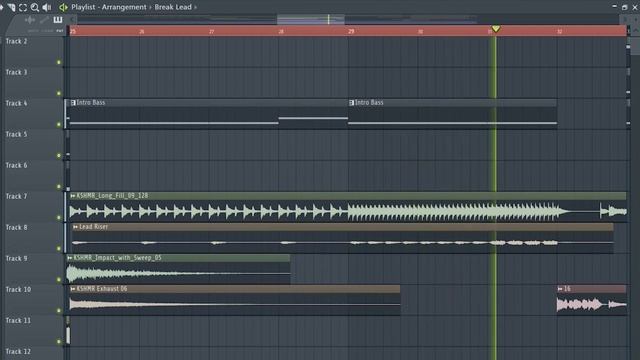Image resolution: width=640 pixels, height=360 pixels.
Task: Disable Track 9 using its LED
Action: click(x=58, y=280)
